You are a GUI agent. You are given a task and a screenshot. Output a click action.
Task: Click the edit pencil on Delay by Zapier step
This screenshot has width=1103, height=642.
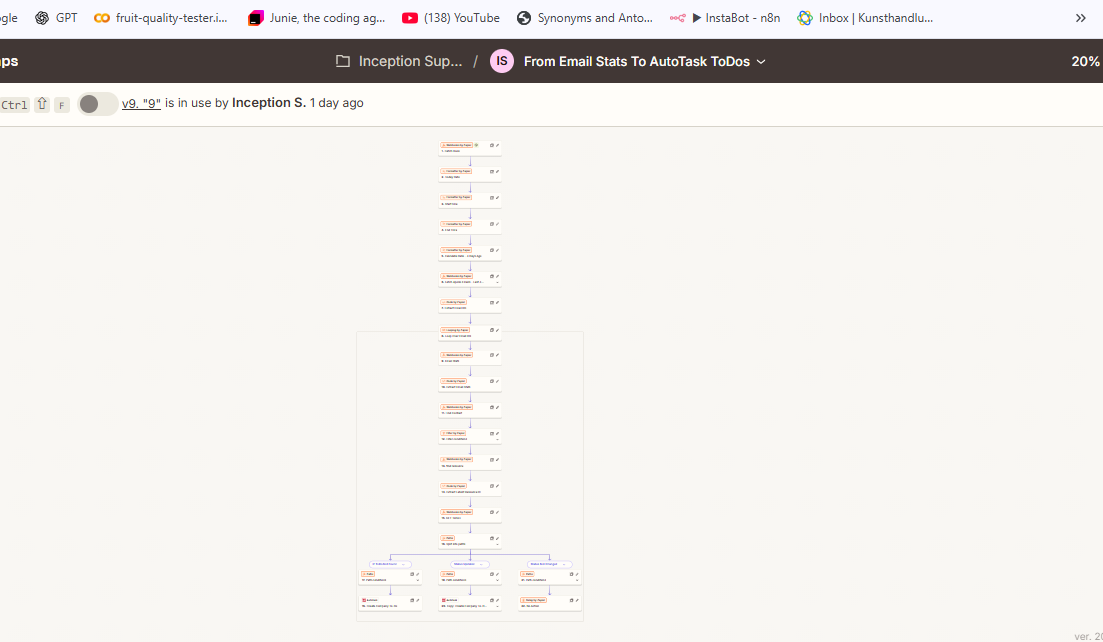click(x=576, y=600)
